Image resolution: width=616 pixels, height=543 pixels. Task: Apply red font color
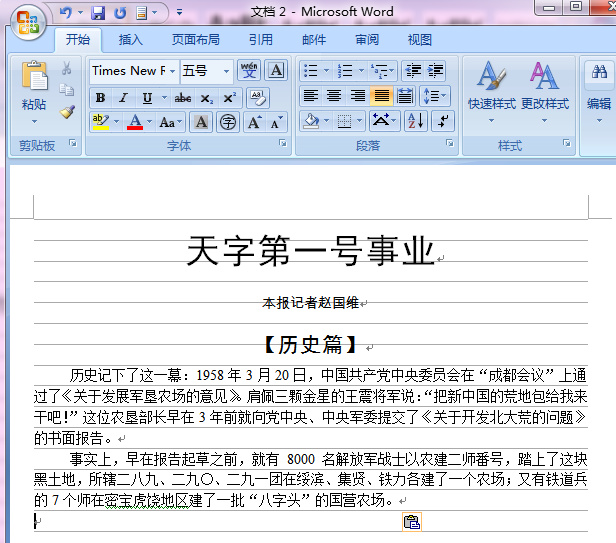coord(135,122)
